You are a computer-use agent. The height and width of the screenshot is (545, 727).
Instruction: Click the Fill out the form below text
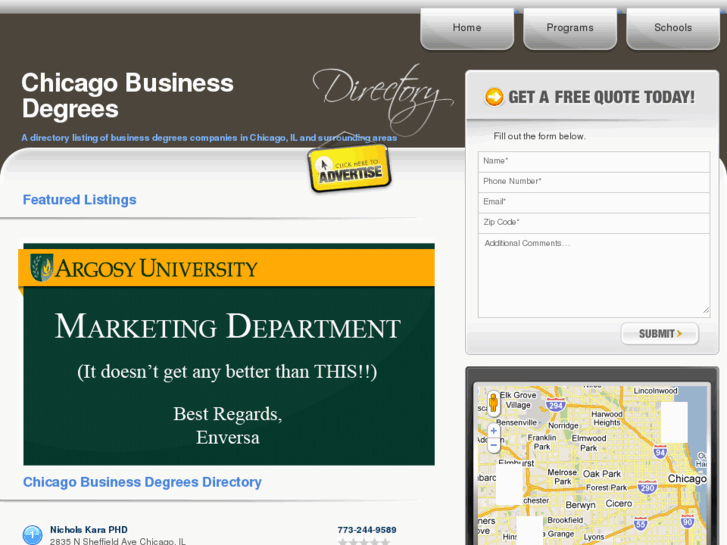coord(540,136)
